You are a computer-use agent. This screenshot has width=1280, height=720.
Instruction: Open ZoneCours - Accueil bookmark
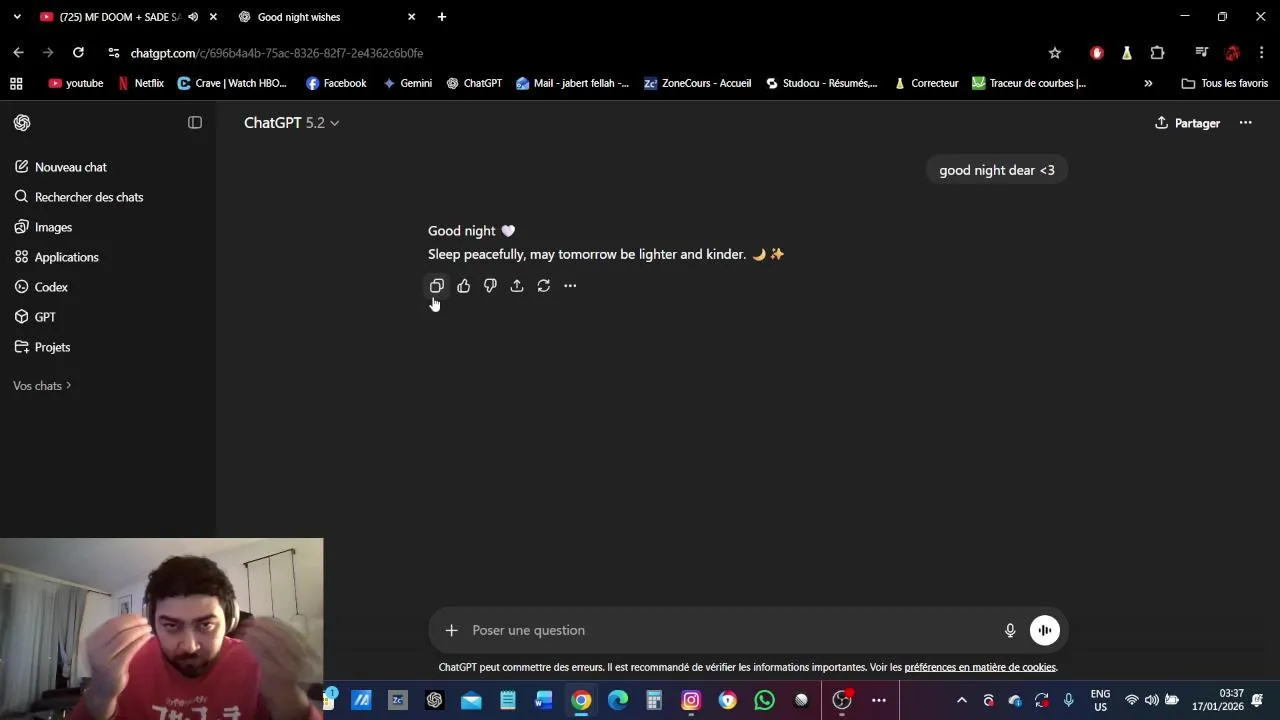698,83
